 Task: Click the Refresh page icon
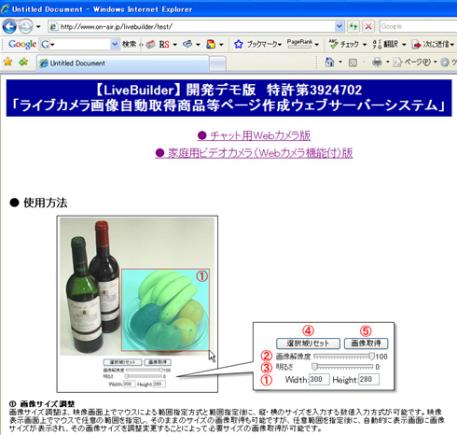pos(354,26)
